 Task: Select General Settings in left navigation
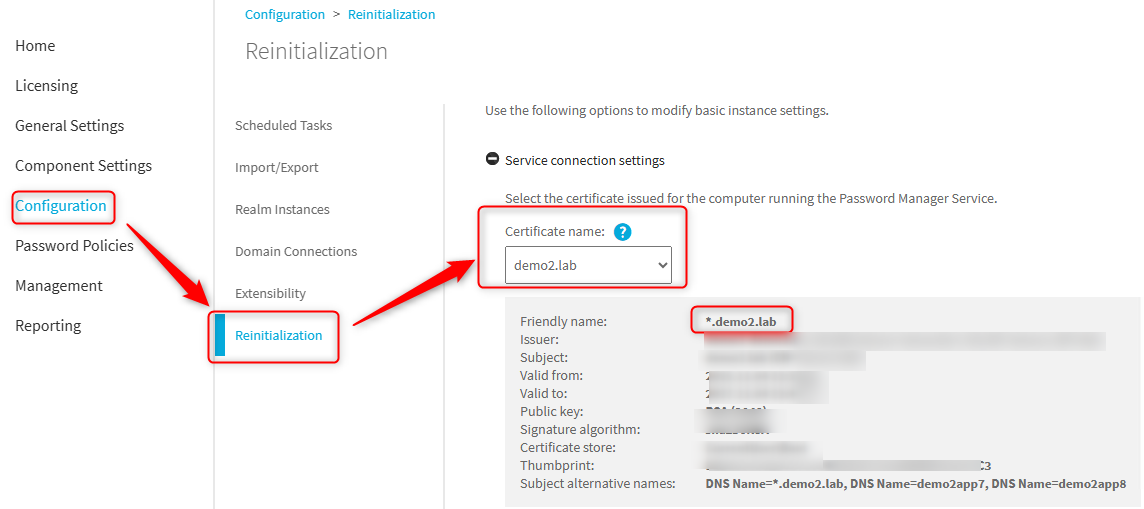[x=69, y=126]
